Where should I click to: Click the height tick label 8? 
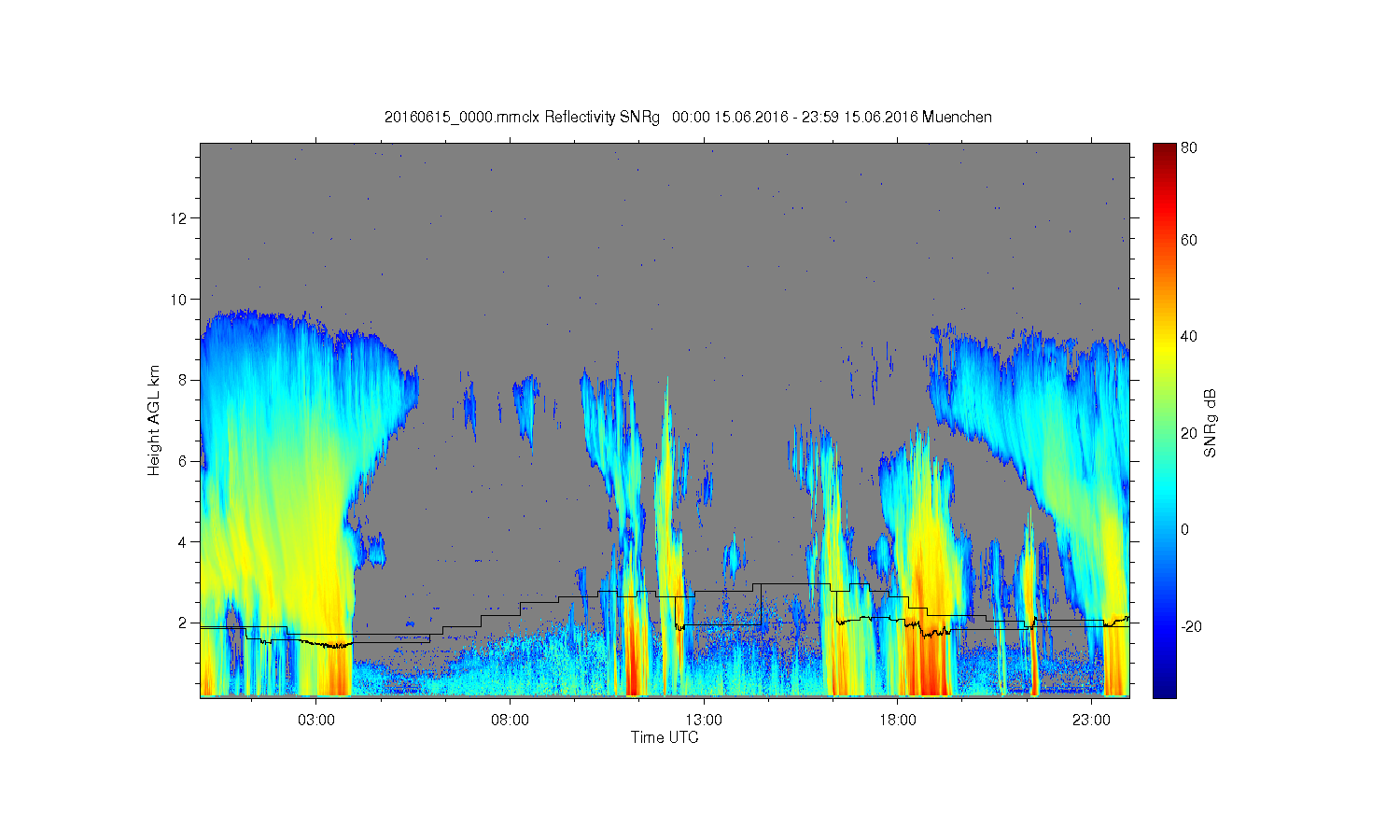[184, 380]
